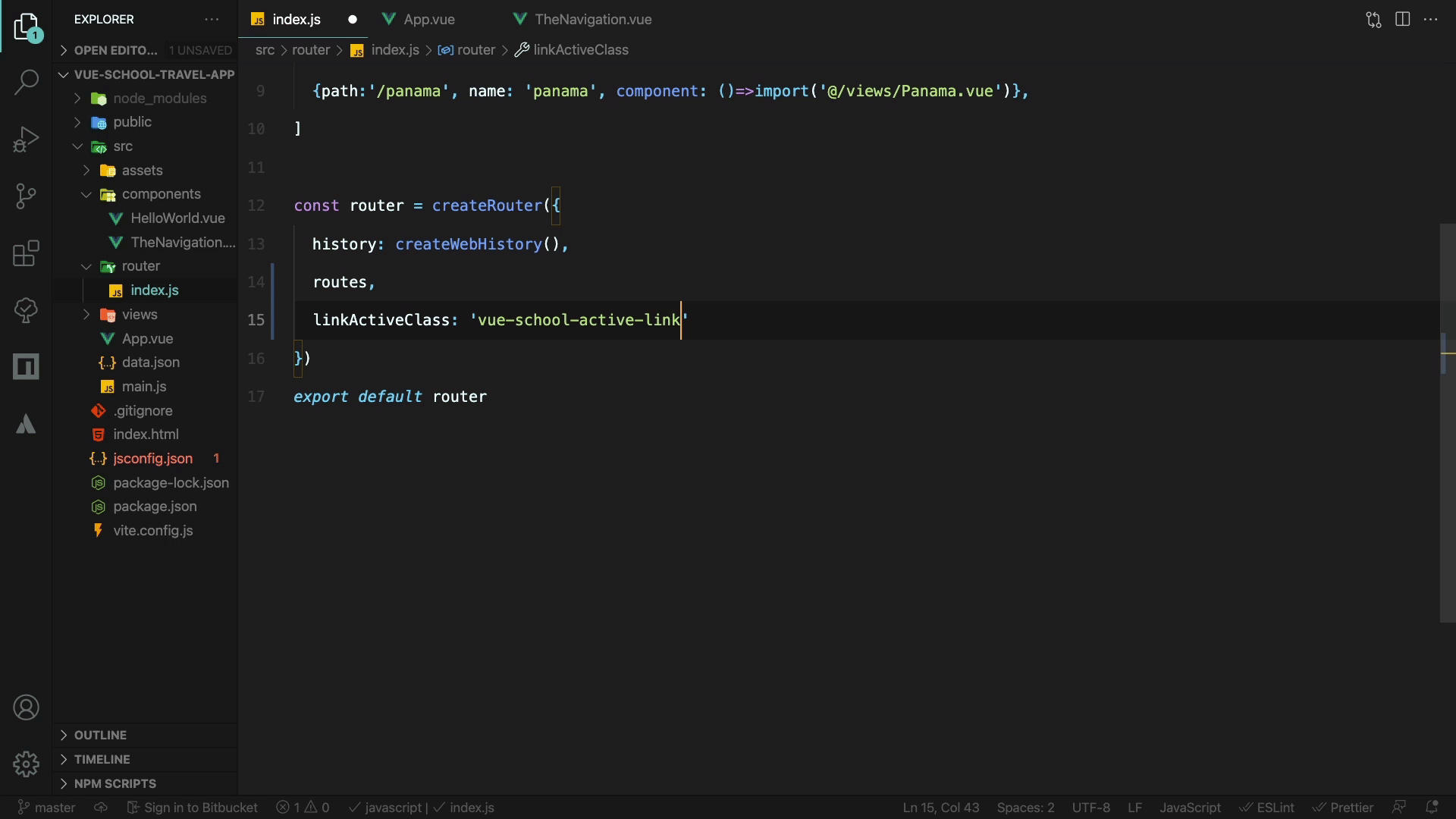This screenshot has height=819, width=1456.
Task: Change indentation via Spaces: 2
Action: [1025, 808]
